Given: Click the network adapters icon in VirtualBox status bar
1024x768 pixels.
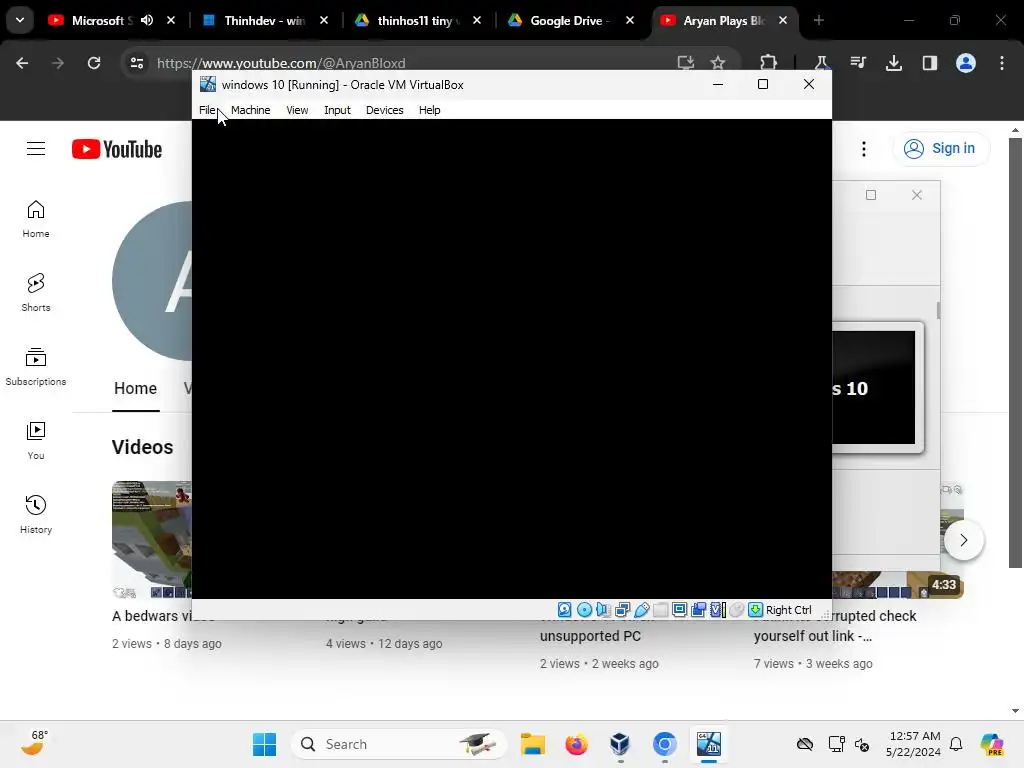Looking at the screenshot, I should (x=622, y=610).
